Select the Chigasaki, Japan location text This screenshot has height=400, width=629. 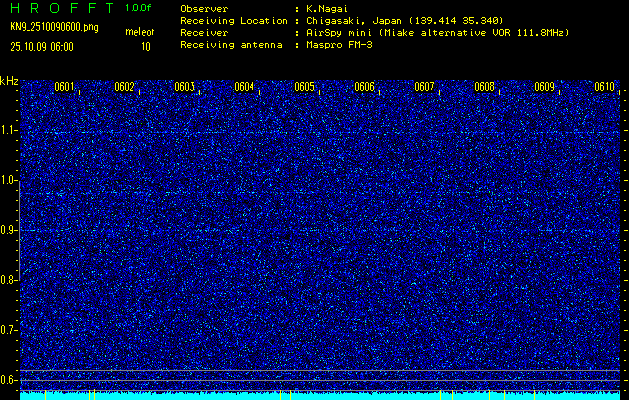click(x=358, y=20)
